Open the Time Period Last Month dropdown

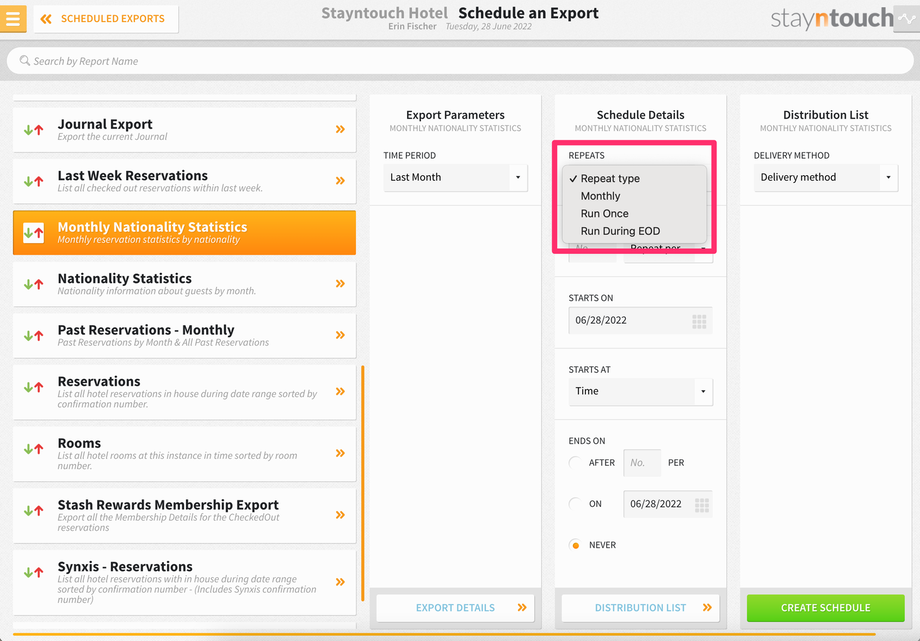click(455, 177)
